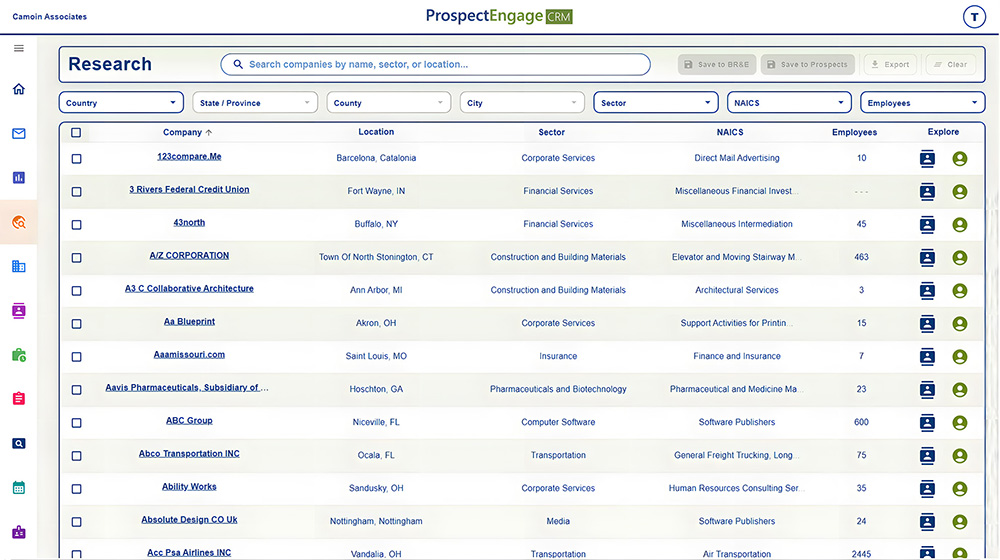Viewport: 1000px width, 560px height.
Task: Click the Clear button
Action: (x=950, y=64)
